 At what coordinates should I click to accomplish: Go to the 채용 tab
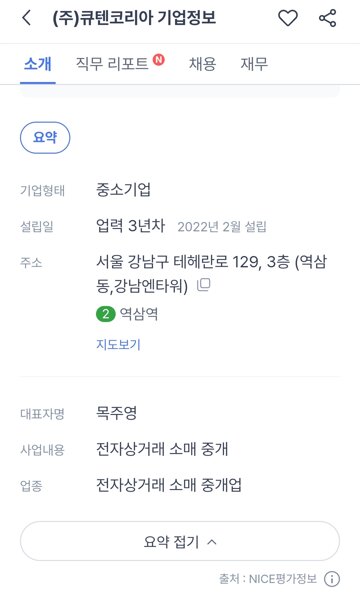(202, 64)
